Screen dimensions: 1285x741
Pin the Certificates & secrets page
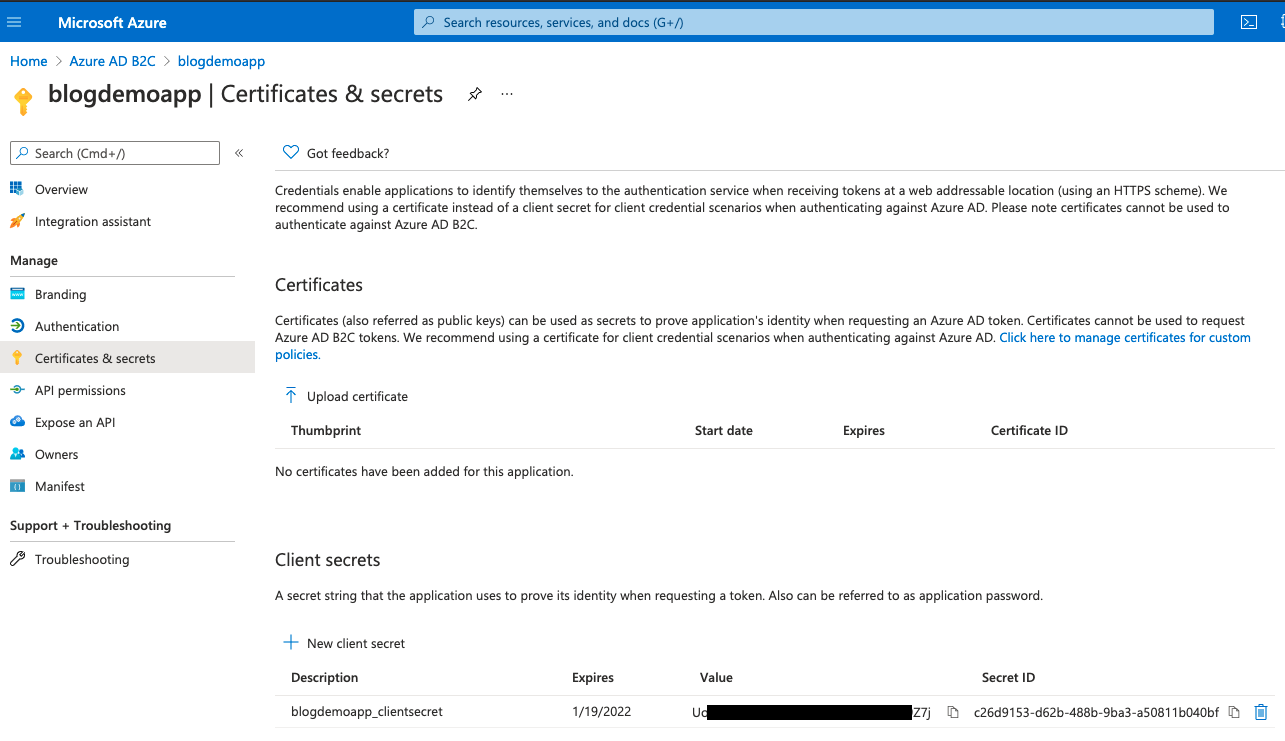click(x=475, y=94)
